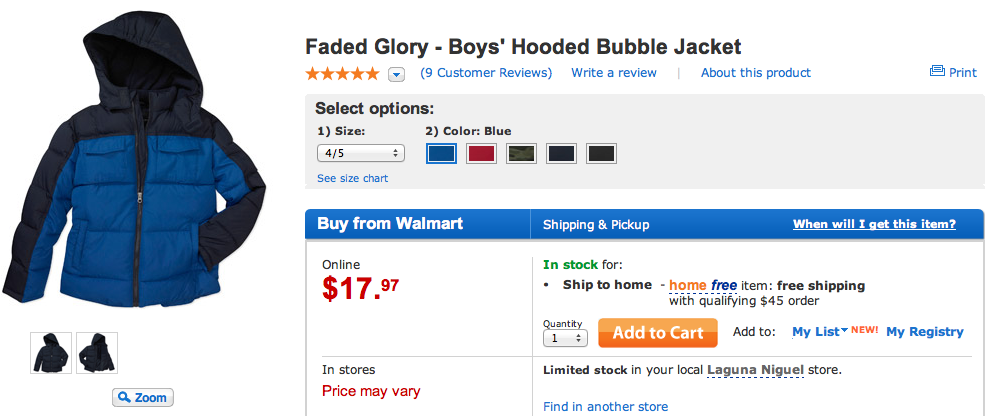The width and height of the screenshot is (989, 416).
Task: Open the Size dropdown showing 4/5
Action: coord(360,153)
